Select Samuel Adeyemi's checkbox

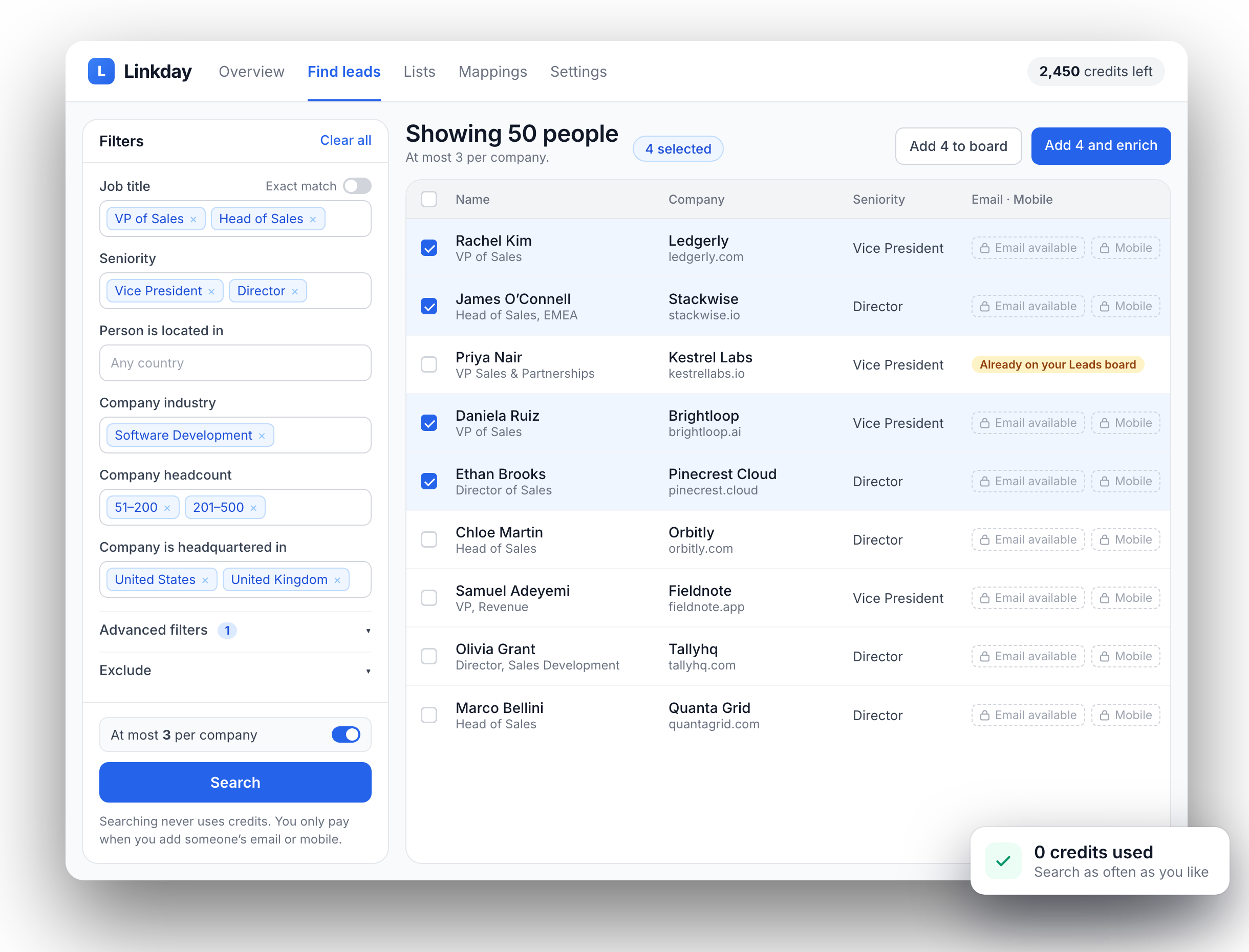point(429,598)
